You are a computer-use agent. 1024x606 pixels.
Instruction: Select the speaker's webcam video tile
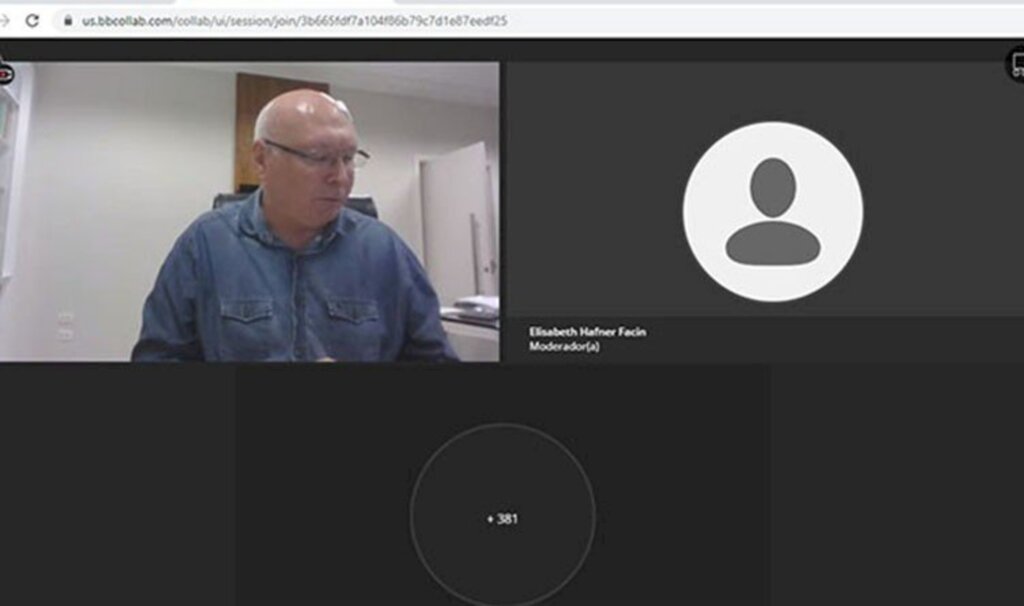tap(250, 211)
